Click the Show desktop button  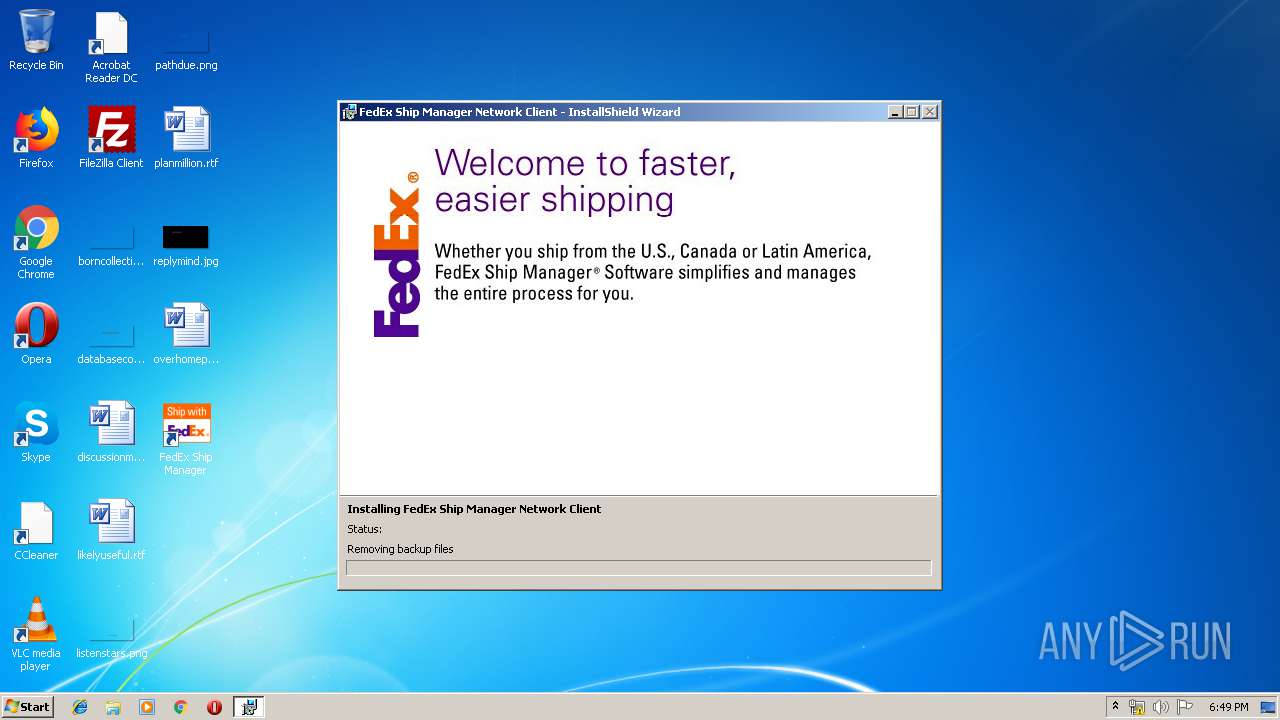(1269, 707)
